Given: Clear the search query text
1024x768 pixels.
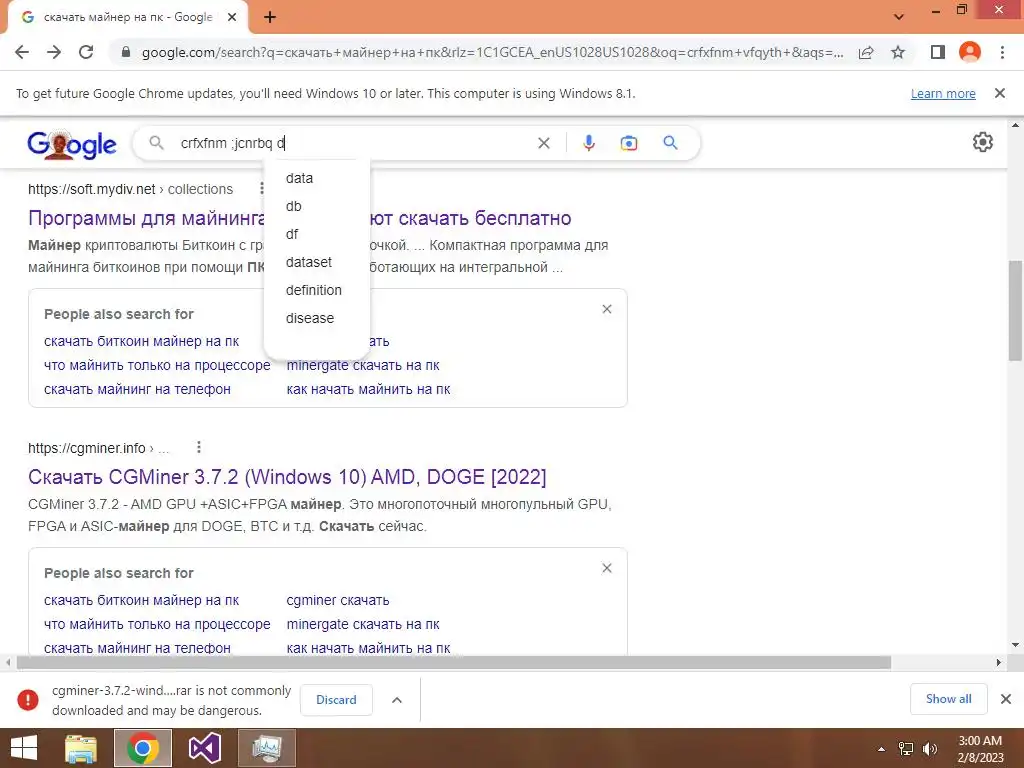Looking at the screenshot, I should pyautogui.click(x=543, y=143).
